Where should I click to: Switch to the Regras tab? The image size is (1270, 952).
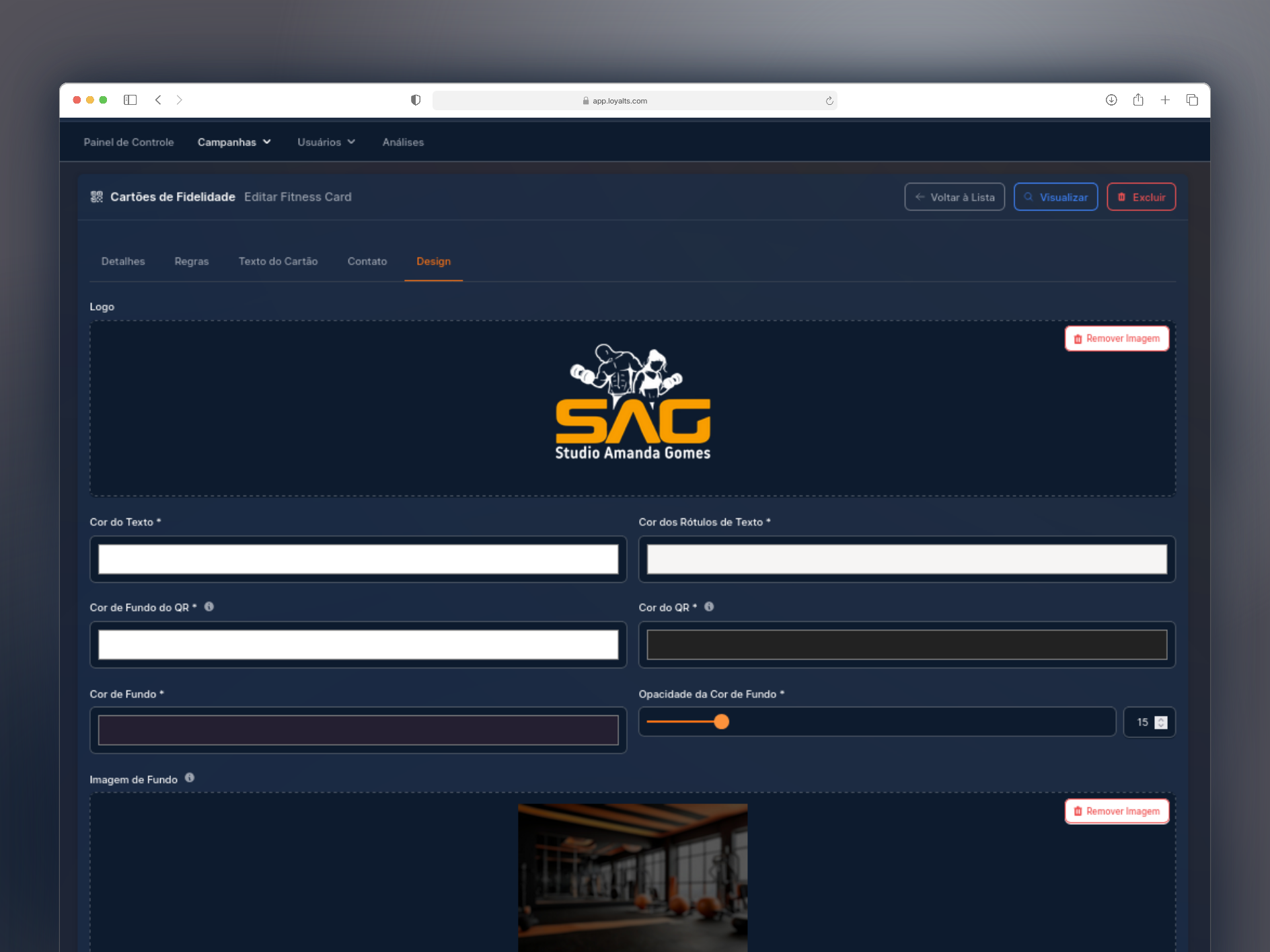tap(192, 262)
